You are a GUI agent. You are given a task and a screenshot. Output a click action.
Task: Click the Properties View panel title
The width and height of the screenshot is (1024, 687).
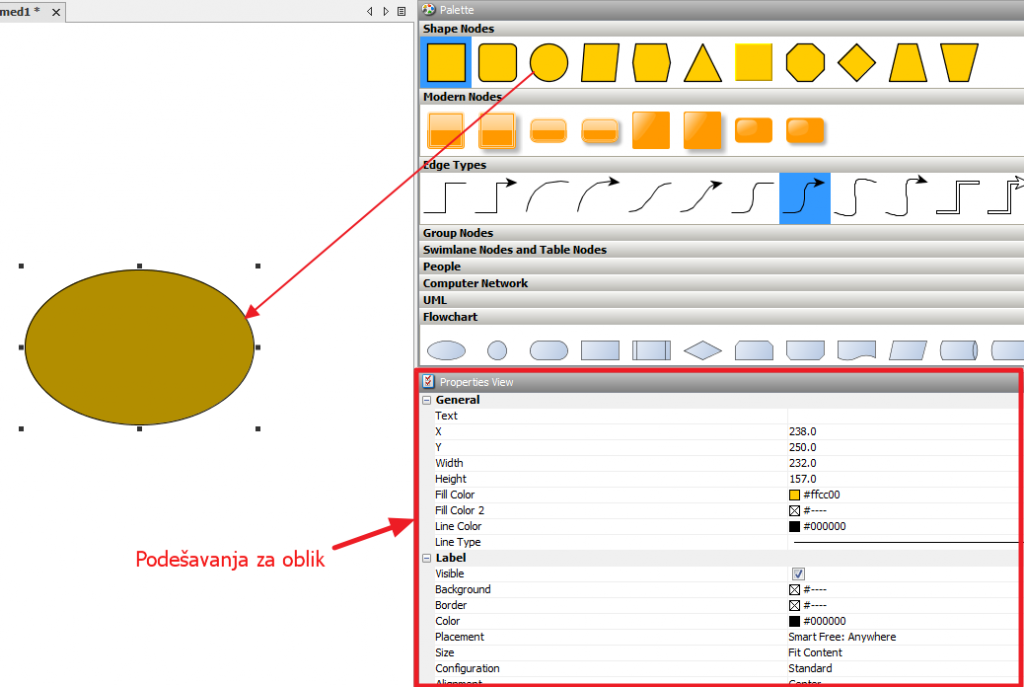[x=476, y=382]
